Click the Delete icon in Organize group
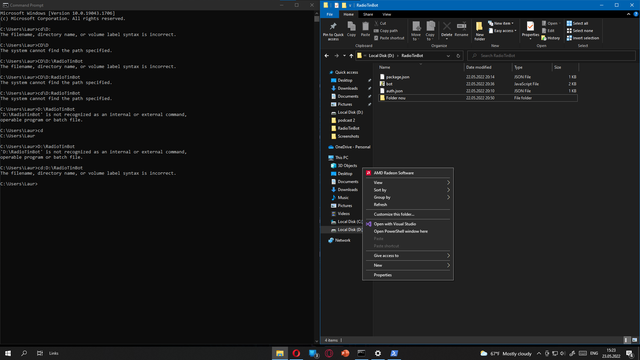 (447, 30)
